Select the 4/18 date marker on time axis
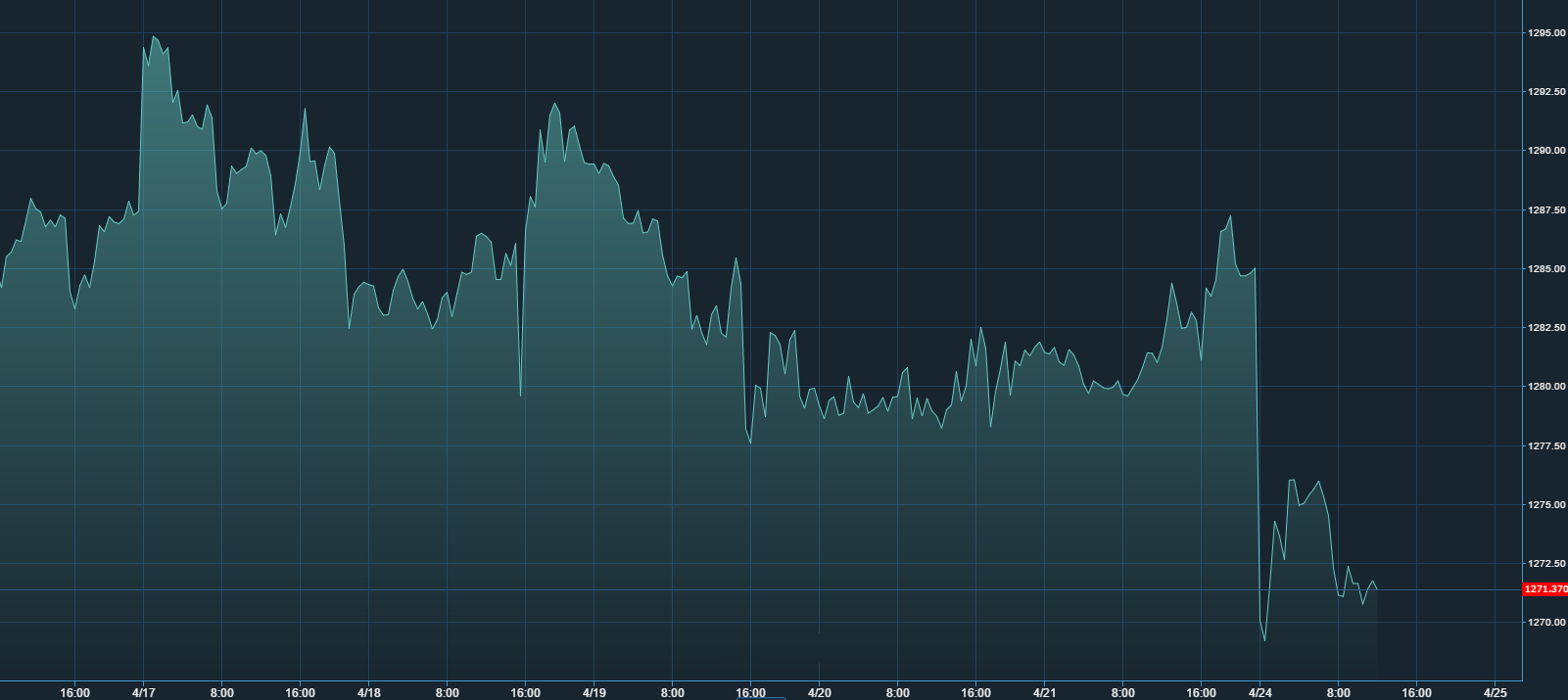 (x=368, y=692)
